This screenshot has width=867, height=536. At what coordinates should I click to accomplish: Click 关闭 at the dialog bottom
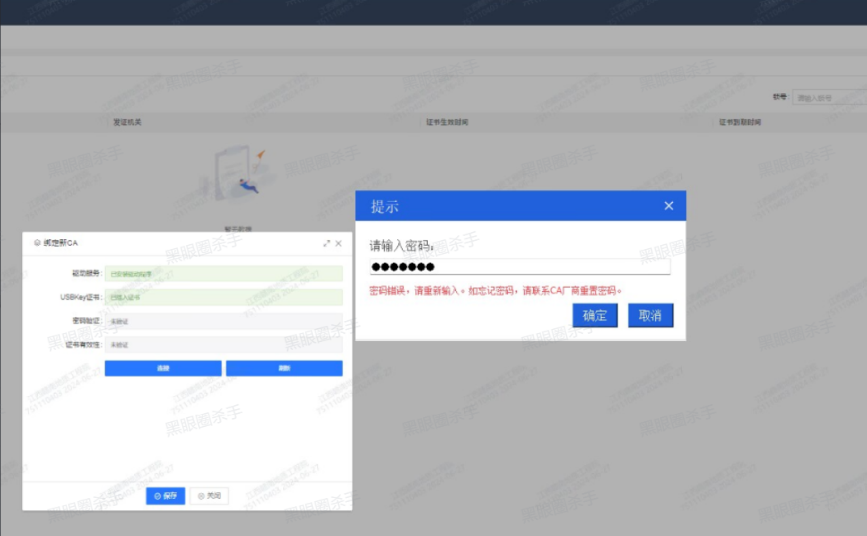209,496
